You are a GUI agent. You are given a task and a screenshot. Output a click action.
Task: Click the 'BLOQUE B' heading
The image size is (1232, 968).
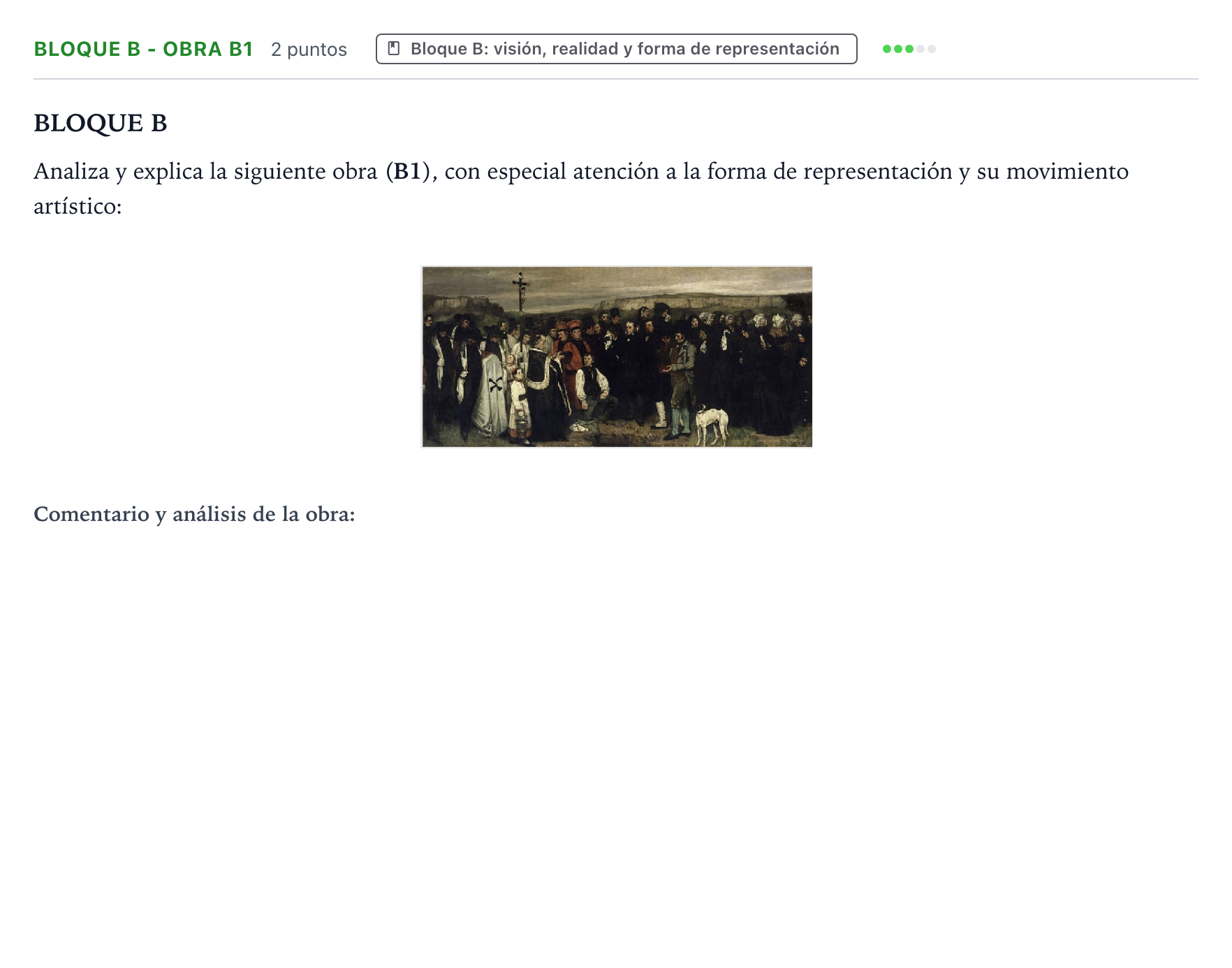click(x=101, y=123)
